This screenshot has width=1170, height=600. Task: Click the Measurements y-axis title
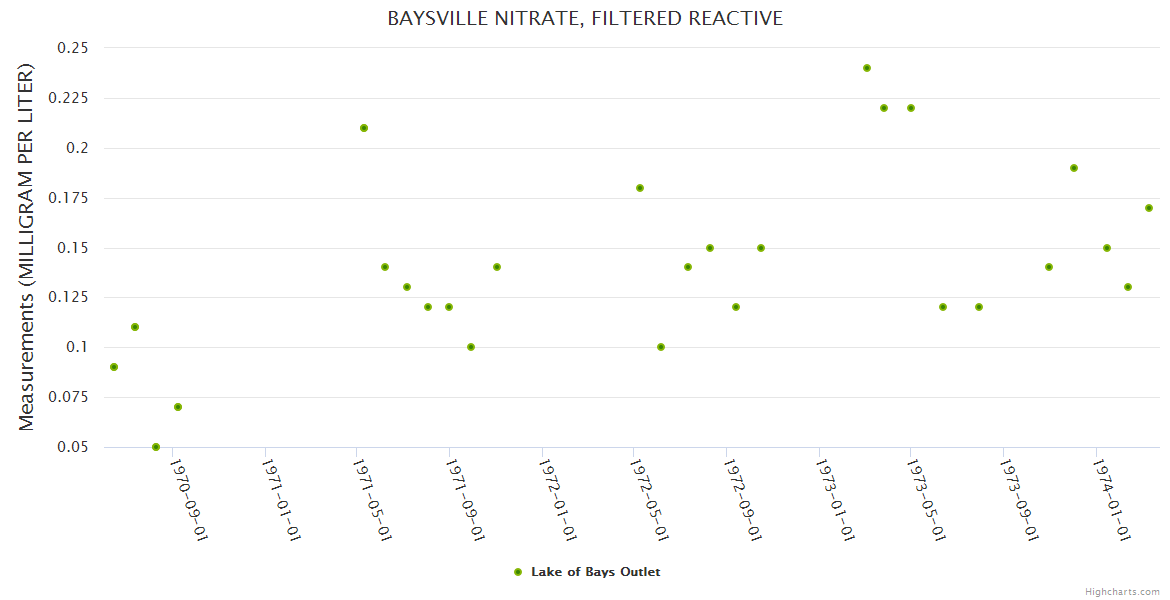(27, 248)
